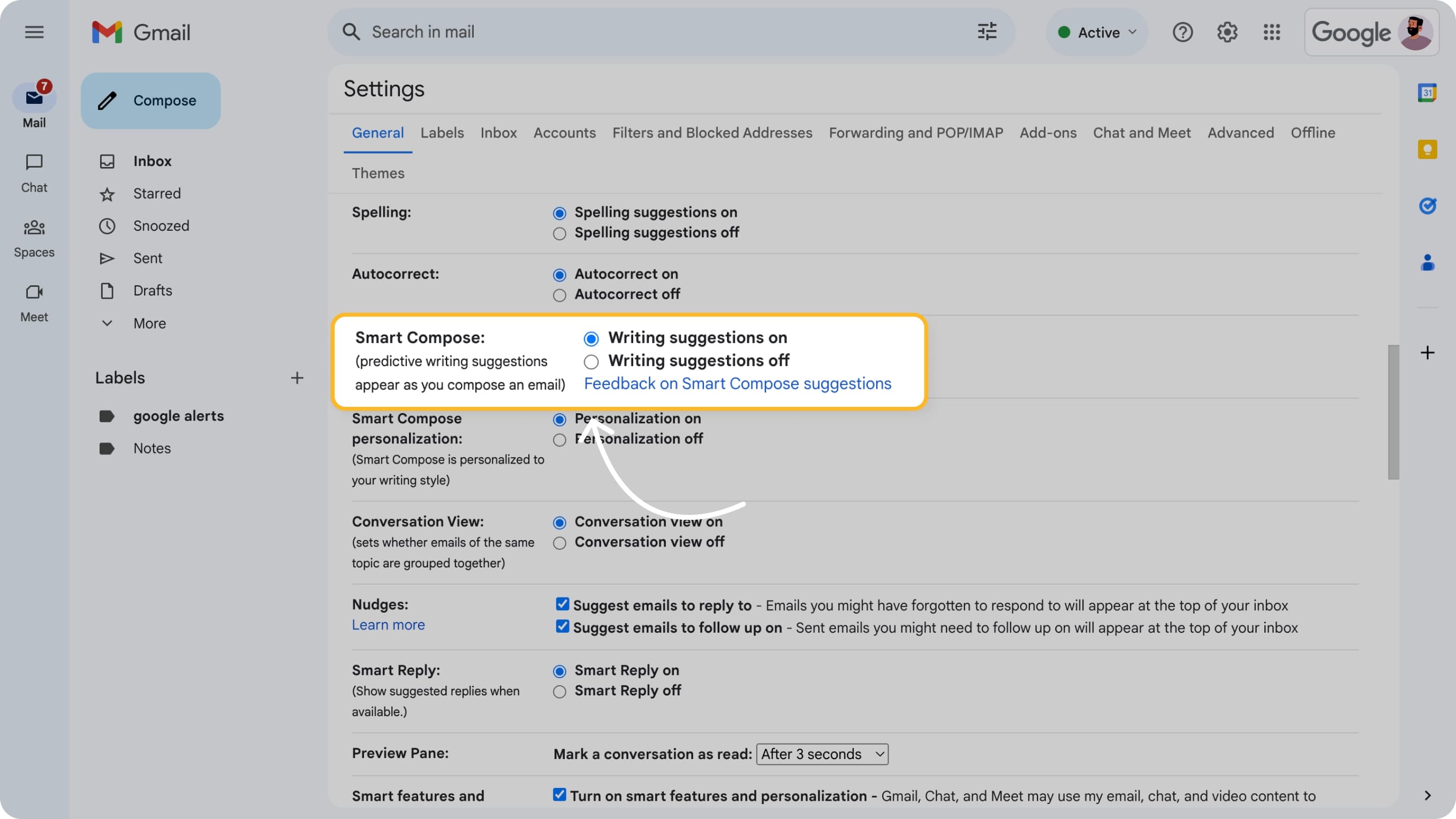
Task: Open Google Tasks in the side panel
Action: (x=1428, y=206)
